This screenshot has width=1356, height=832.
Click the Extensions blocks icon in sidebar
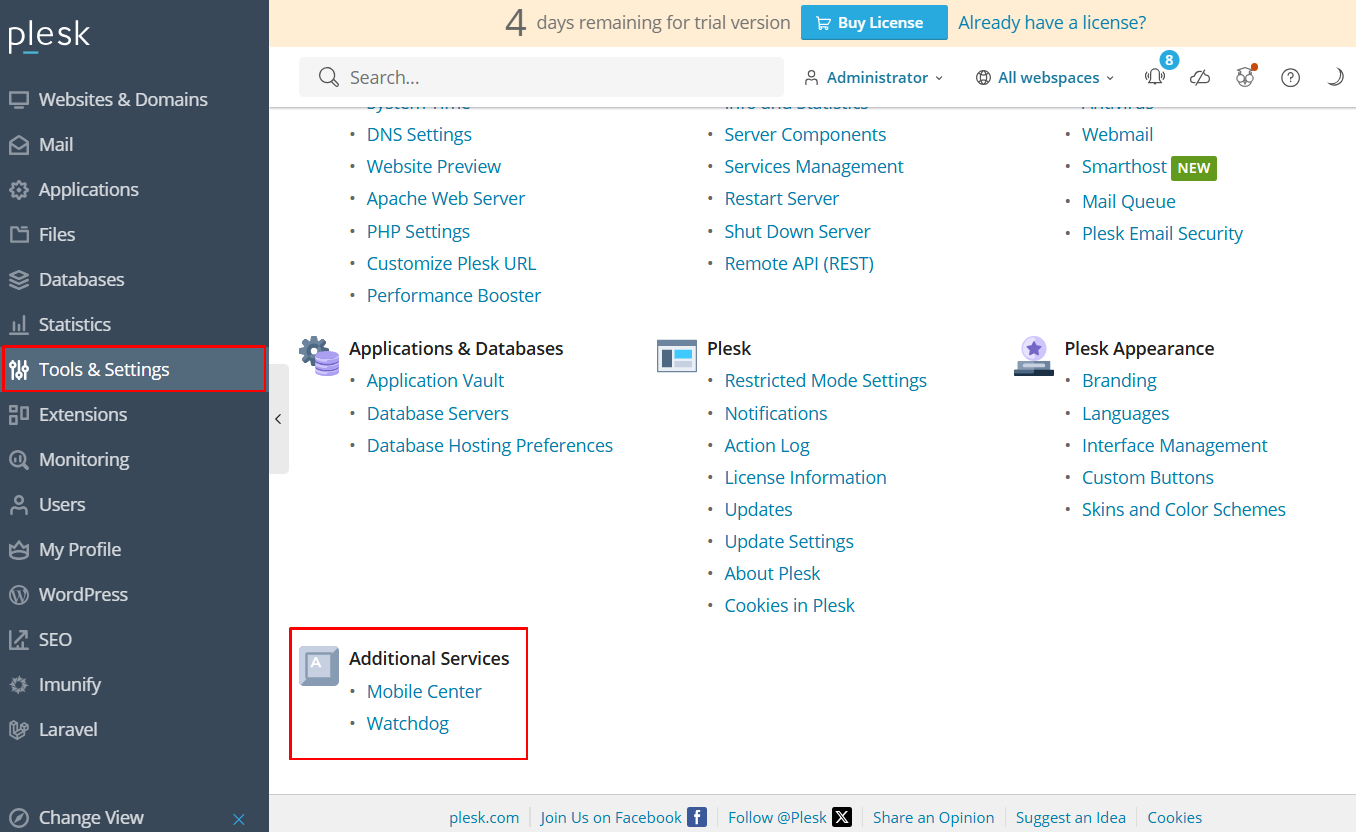point(19,415)
